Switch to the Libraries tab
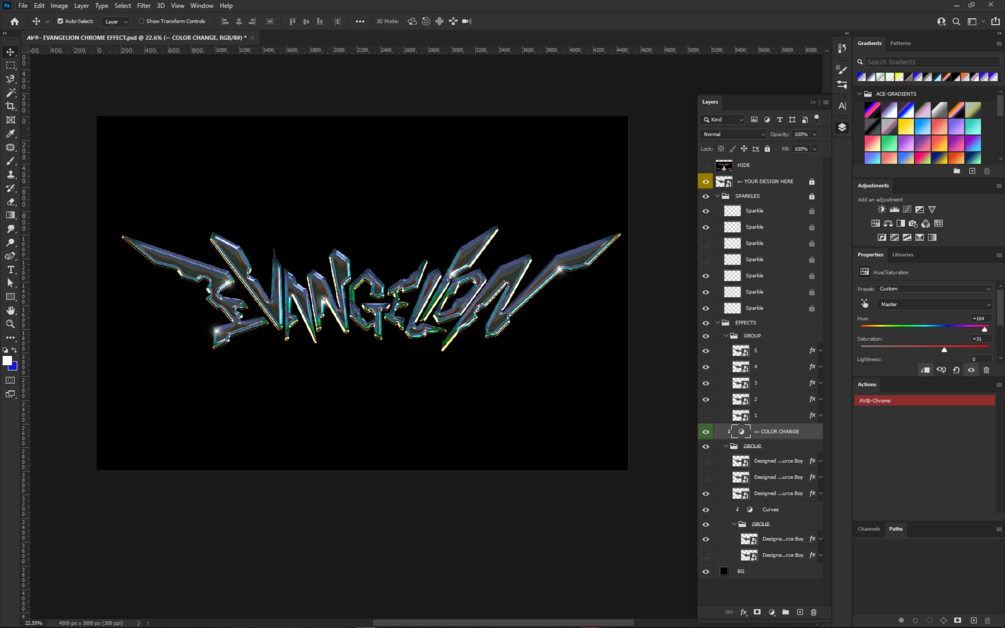 pos(902,254)
